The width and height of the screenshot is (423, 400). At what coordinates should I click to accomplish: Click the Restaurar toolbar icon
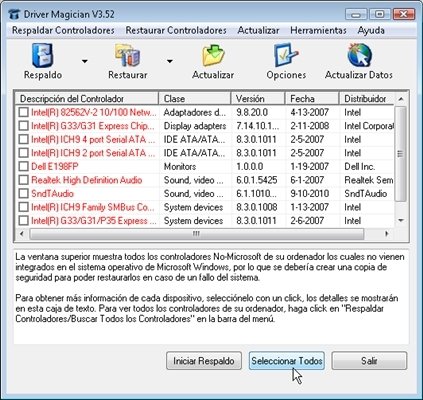(x=127, y=55)
